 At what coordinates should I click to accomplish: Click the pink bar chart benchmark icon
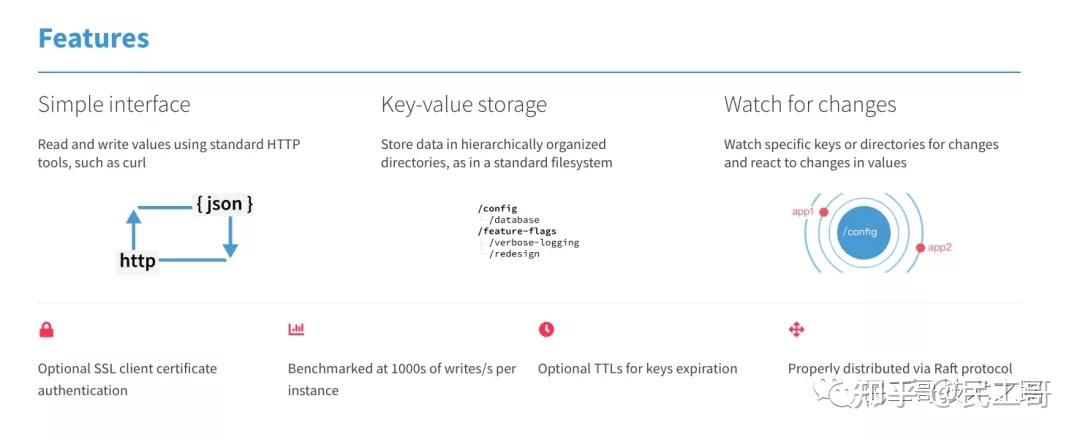click(296, 329)
